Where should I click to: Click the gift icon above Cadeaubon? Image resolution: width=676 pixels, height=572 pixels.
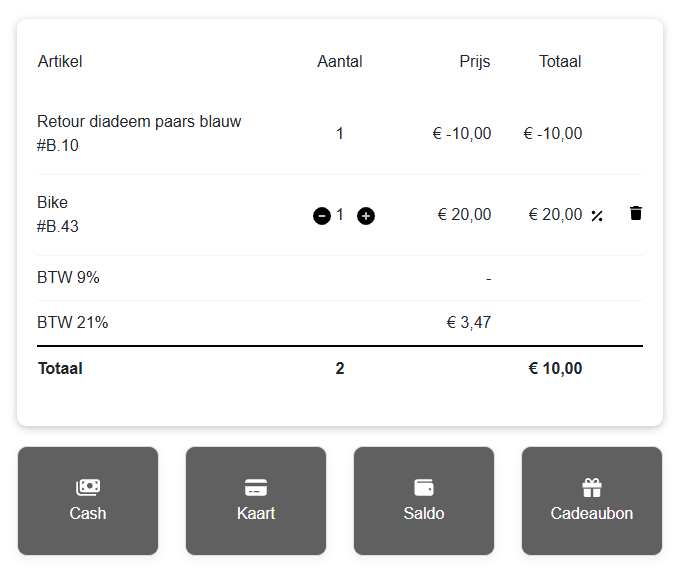pyautogui.click(x=592, y=488)
